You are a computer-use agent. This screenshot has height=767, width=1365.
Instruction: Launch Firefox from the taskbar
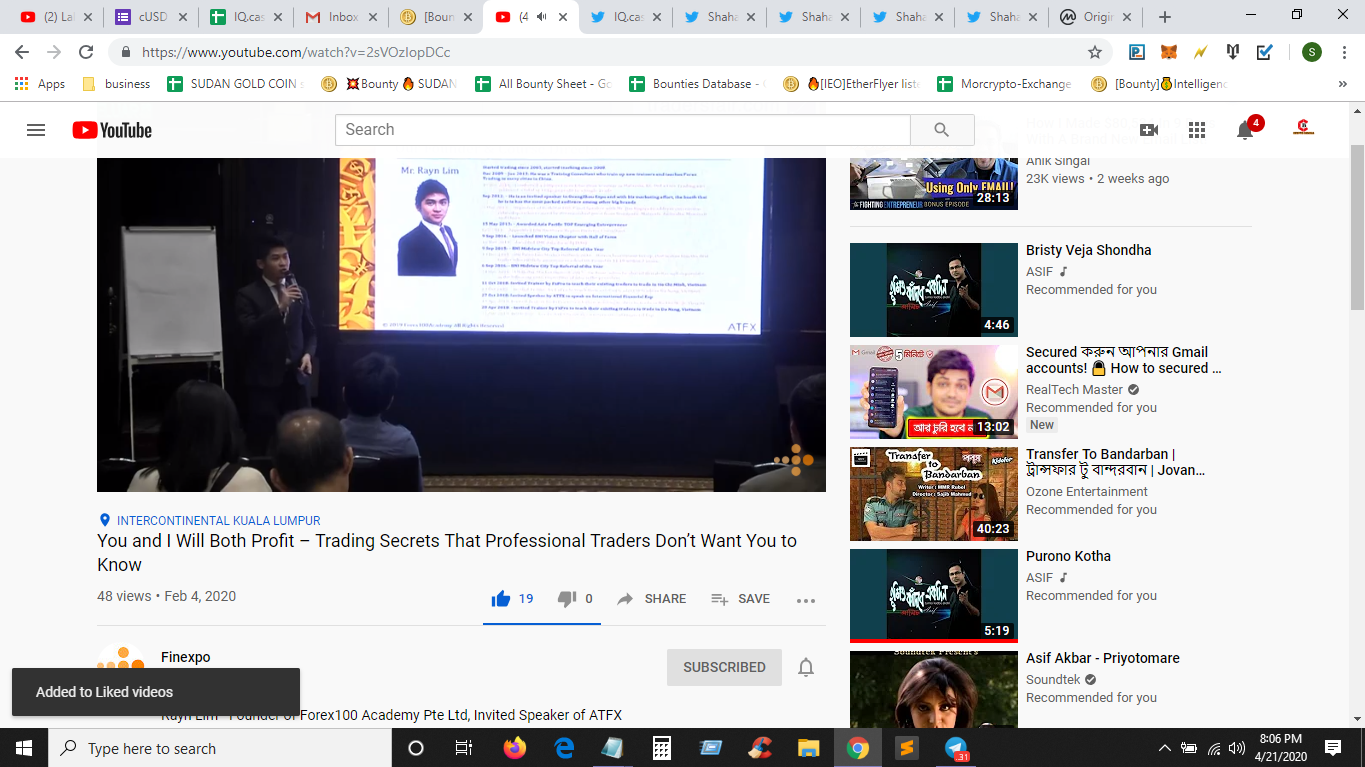(x=514, y=748)
